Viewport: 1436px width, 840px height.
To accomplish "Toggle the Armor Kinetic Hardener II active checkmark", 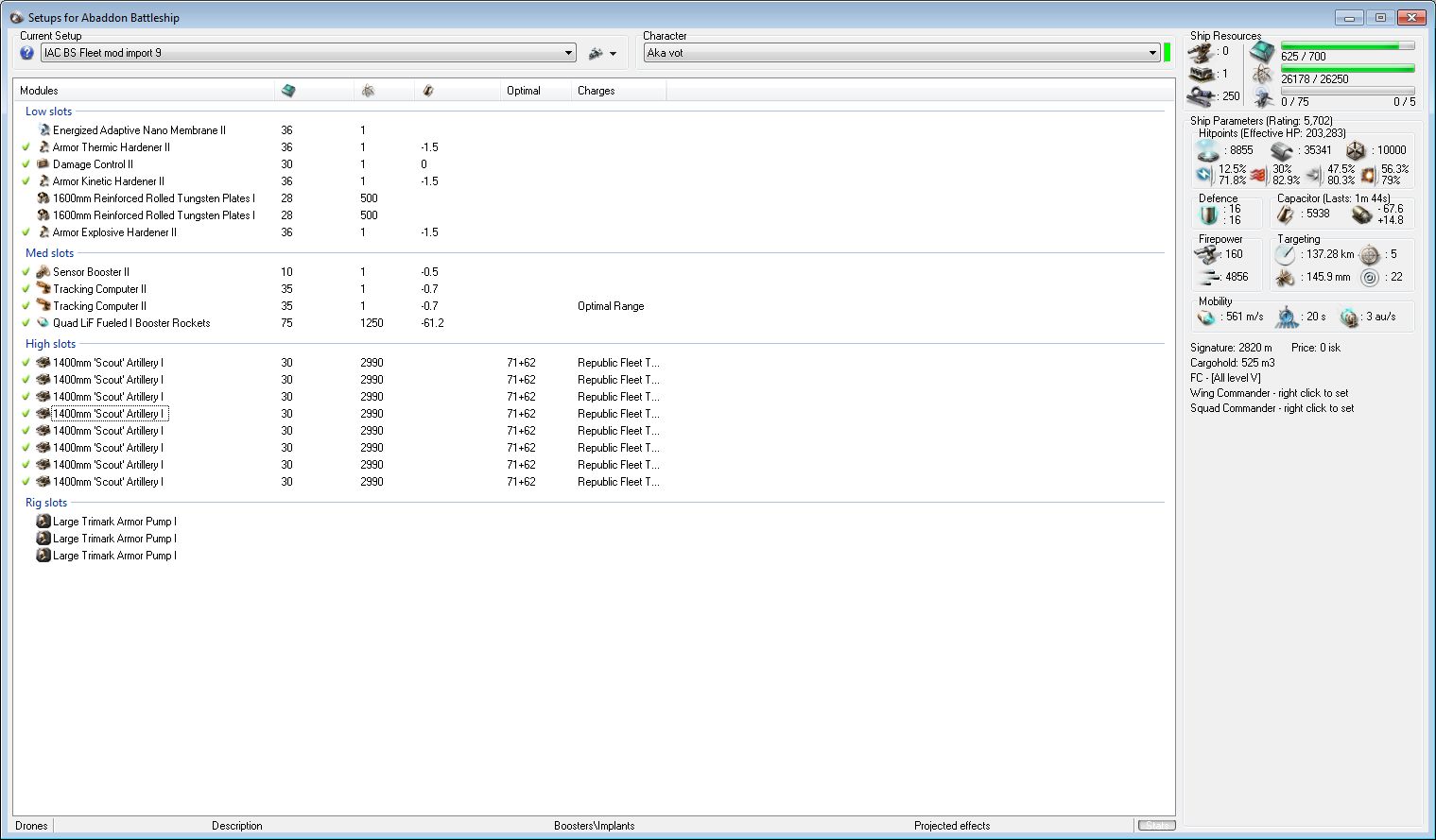I will coord(26,181).
